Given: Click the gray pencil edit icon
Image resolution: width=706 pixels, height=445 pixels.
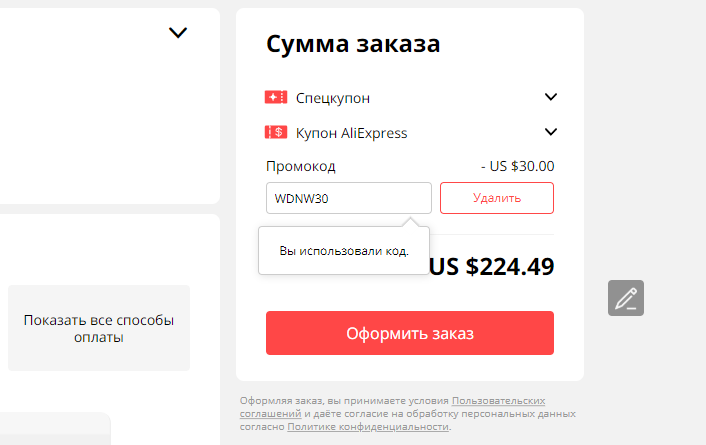Looking at the screenshot, I should tap(626, 298).
